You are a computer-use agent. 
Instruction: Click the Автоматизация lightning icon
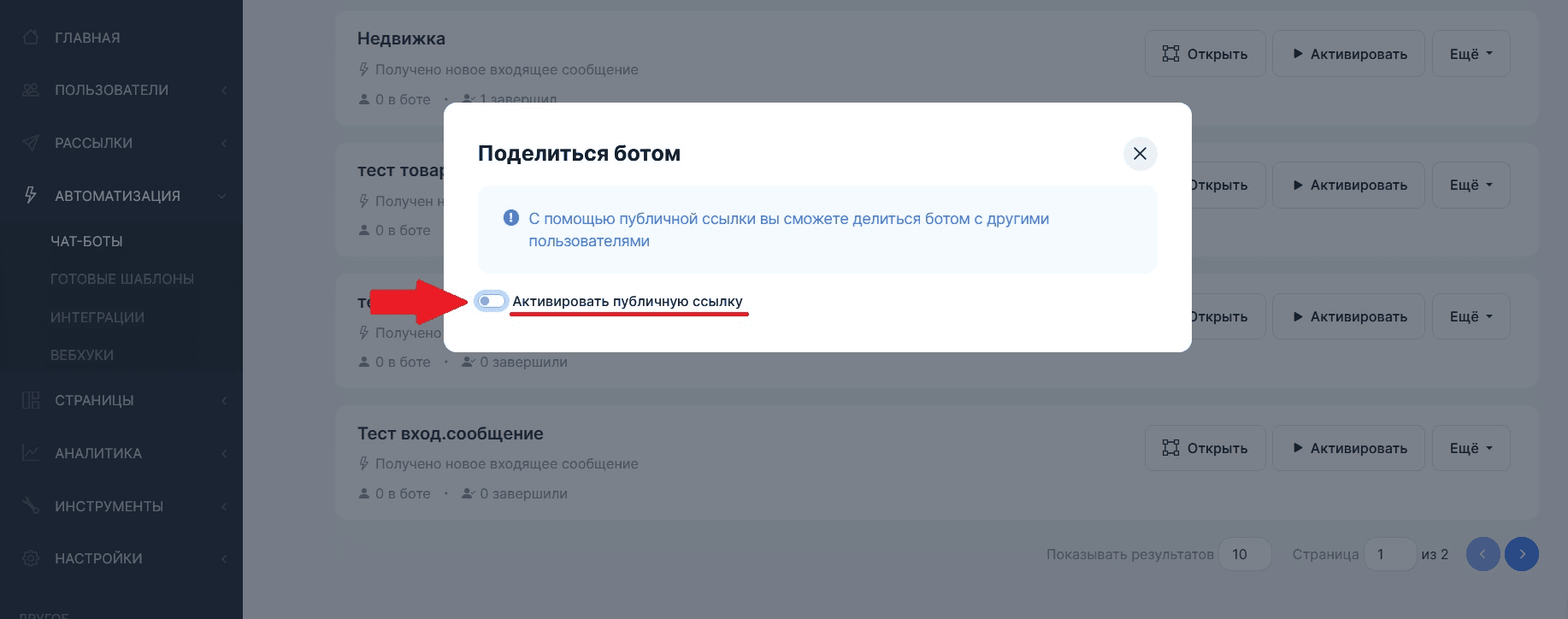tap(31, 196)
